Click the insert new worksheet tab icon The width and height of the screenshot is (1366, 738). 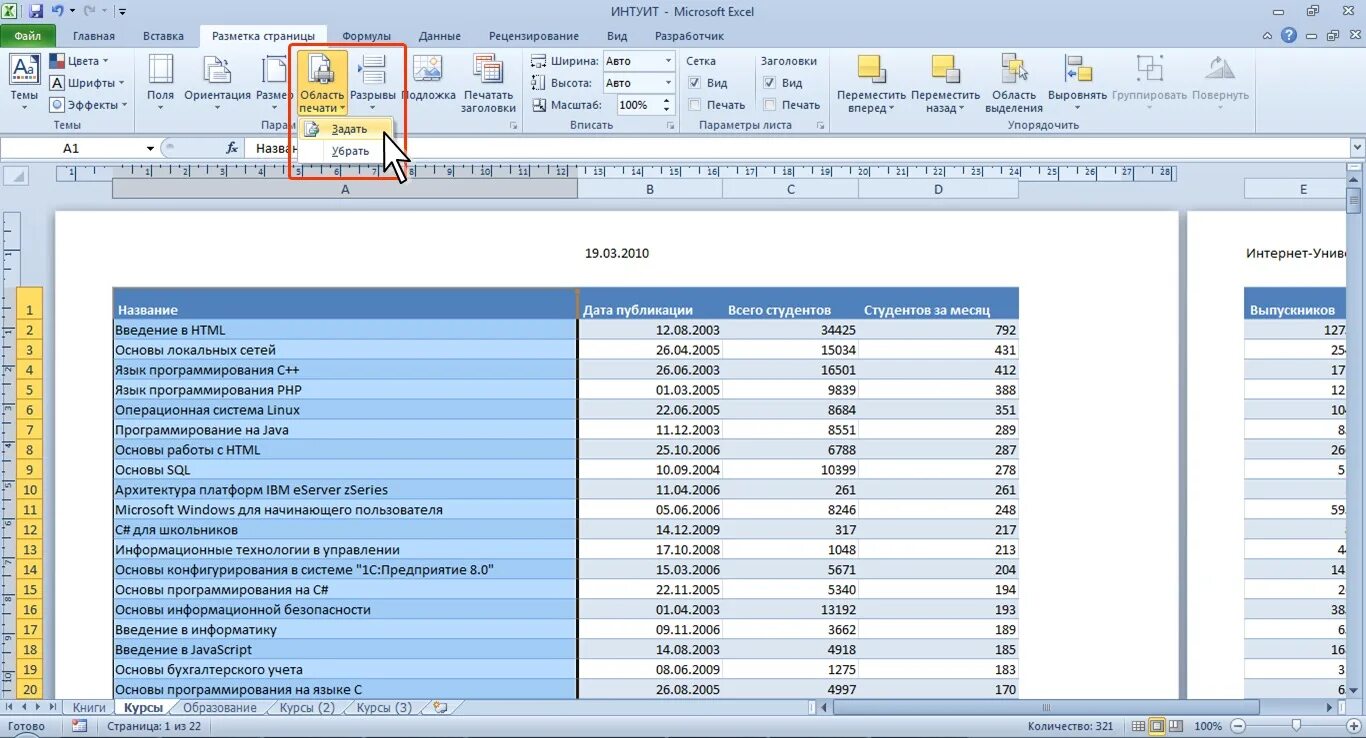pyautogui.click(x=438, y=707)
